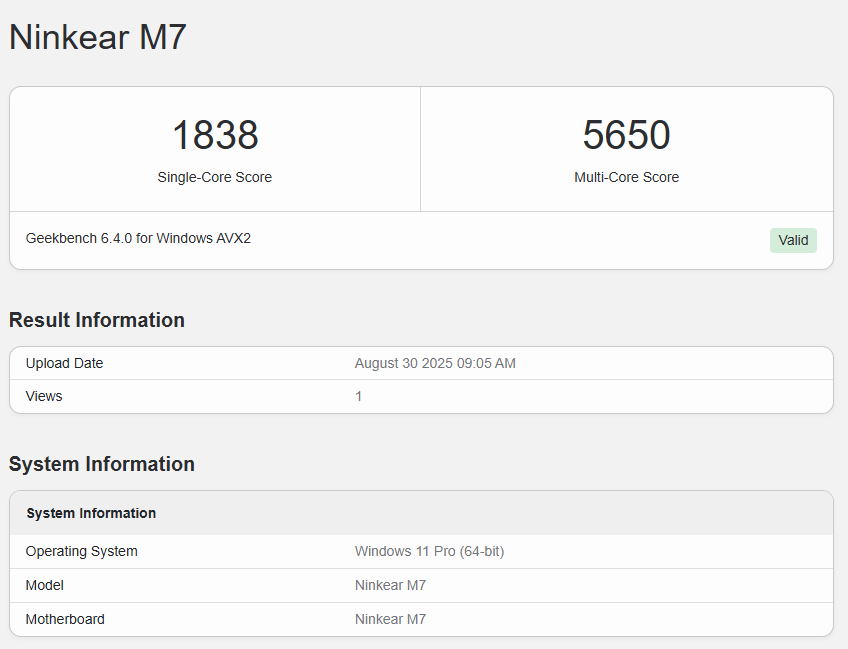
Task: Select the Motherboard row label
Action: tap(65, 619)
